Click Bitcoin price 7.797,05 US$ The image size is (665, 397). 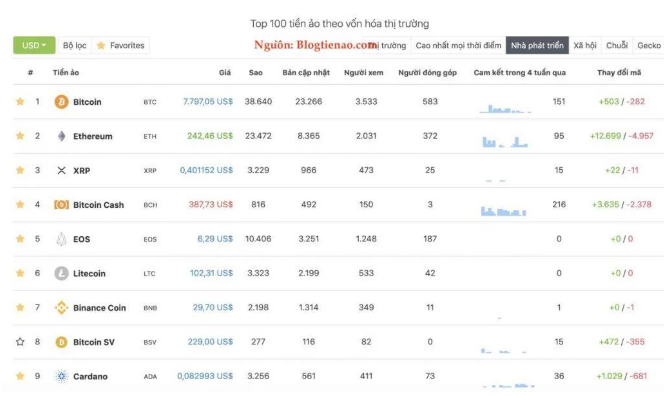tap(208, 101)
